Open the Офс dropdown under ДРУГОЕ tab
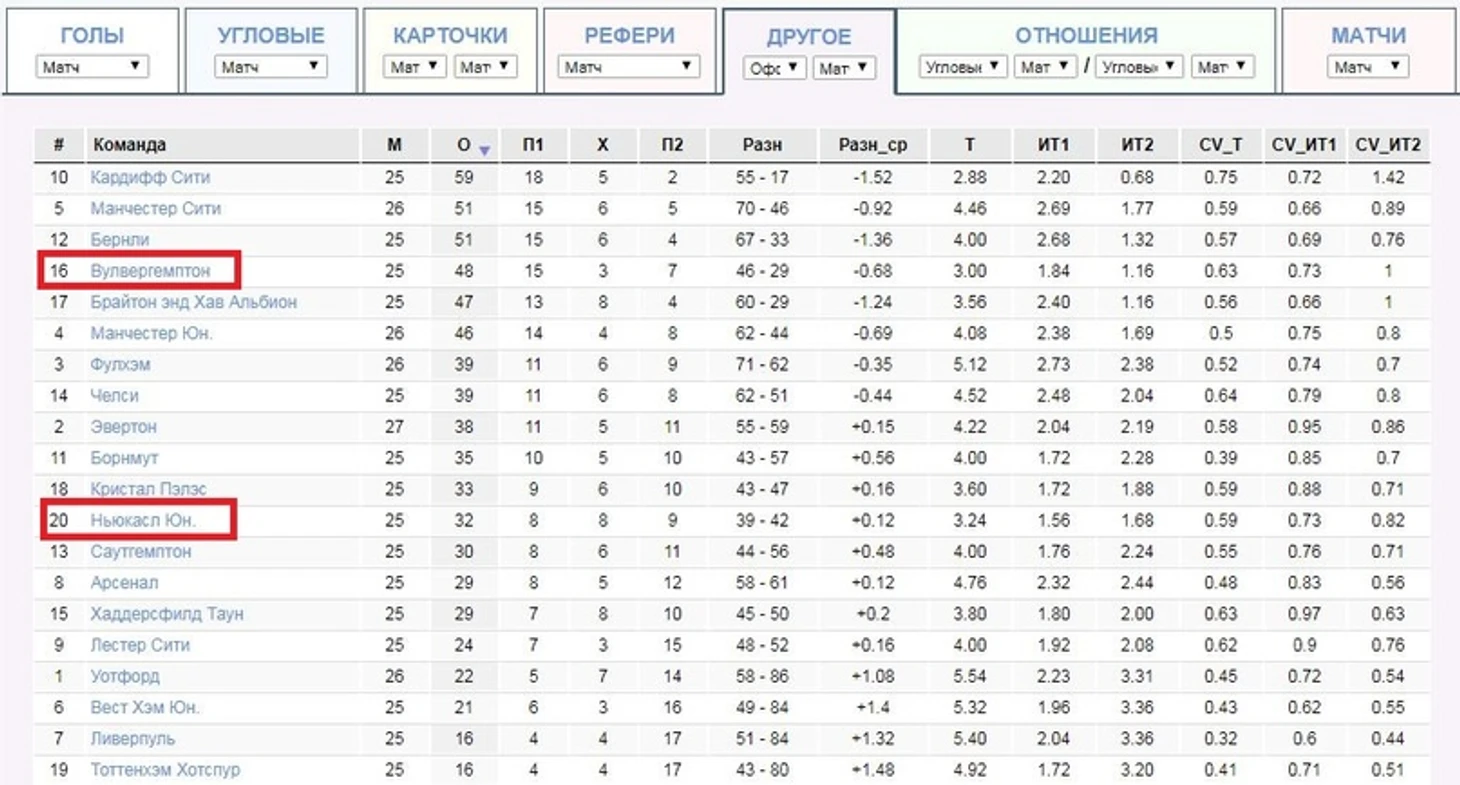Image resolution: width=1460 pixels, height=785 pixels. pyautogui.click(x=774, y=68)
